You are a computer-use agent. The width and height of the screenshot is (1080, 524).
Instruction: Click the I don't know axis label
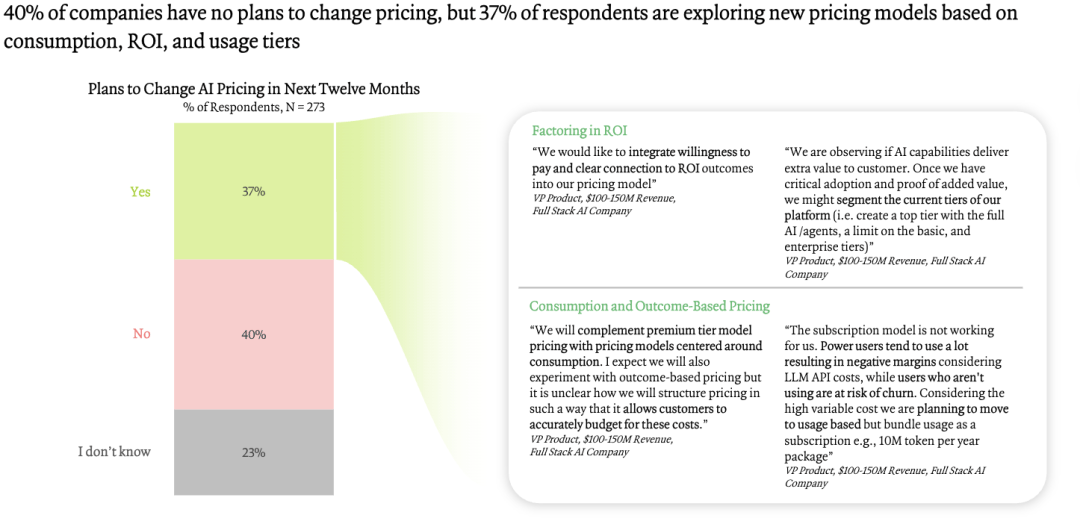(114, 452)
